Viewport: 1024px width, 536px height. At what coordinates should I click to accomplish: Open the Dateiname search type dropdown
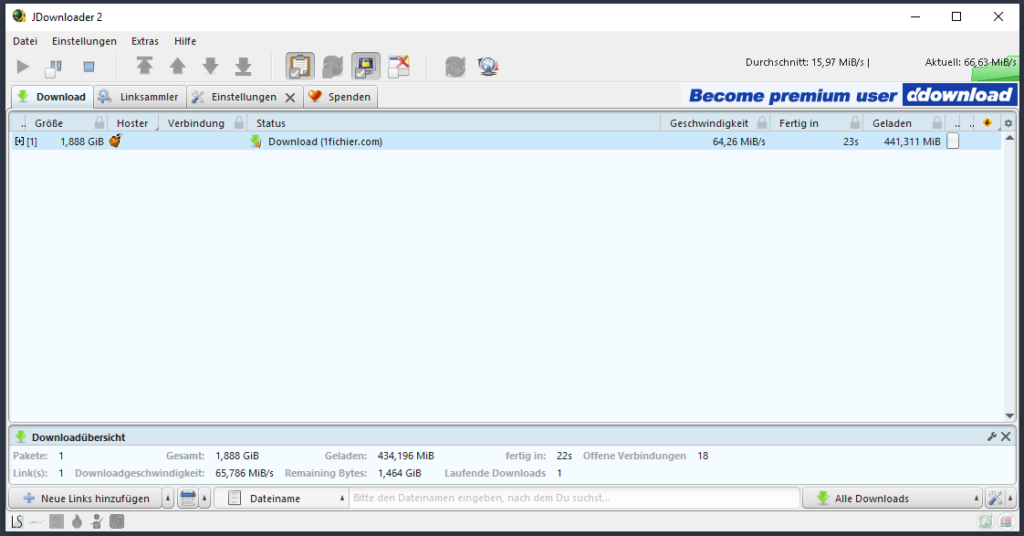pos(281,498)
